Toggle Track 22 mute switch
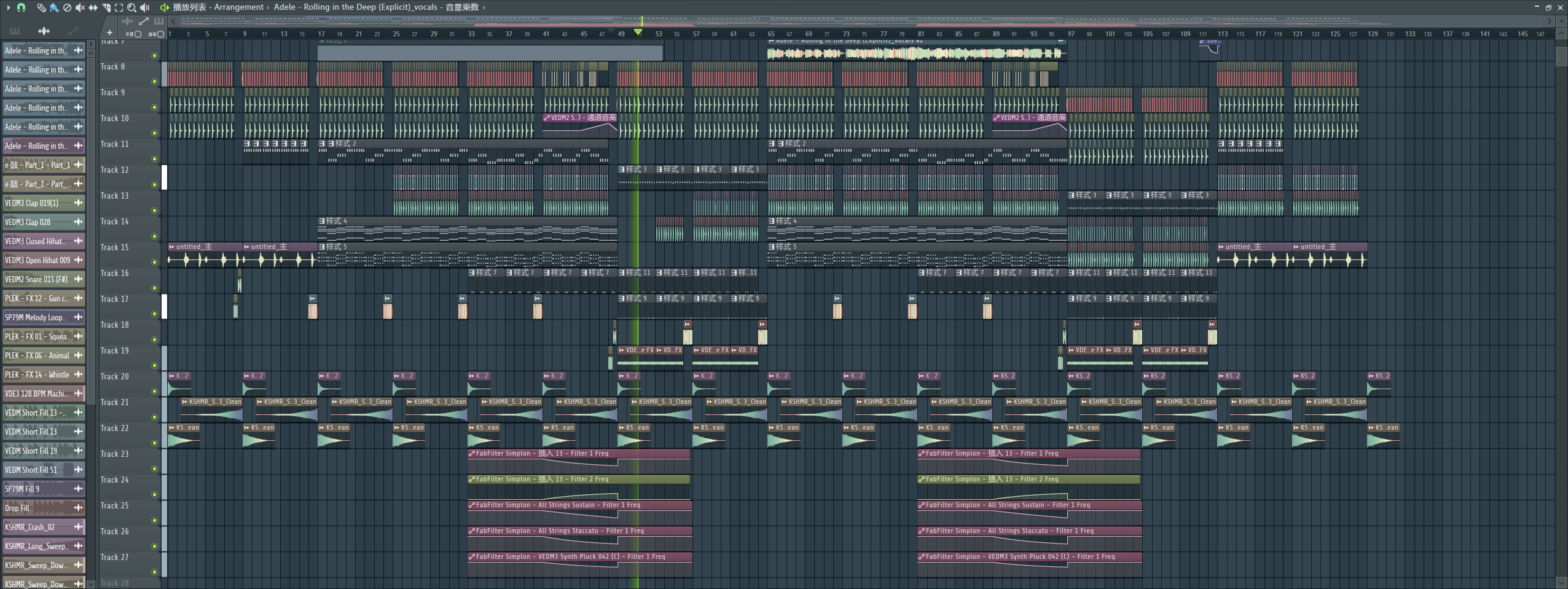 [154, 443]
